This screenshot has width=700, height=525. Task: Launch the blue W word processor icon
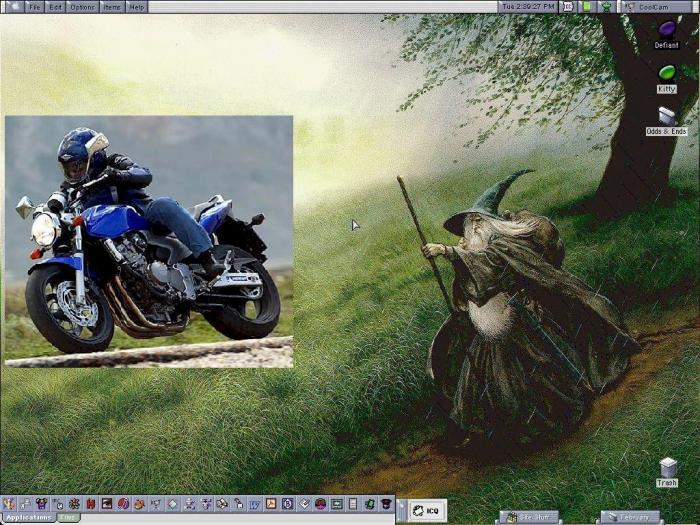point(254,504)
